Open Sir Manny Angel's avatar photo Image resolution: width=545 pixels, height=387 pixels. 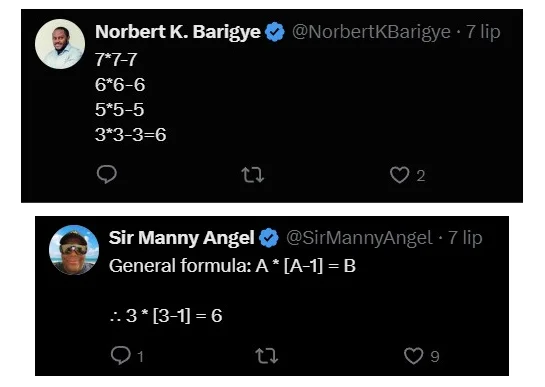pyautogui.click(x=74, y=250)
